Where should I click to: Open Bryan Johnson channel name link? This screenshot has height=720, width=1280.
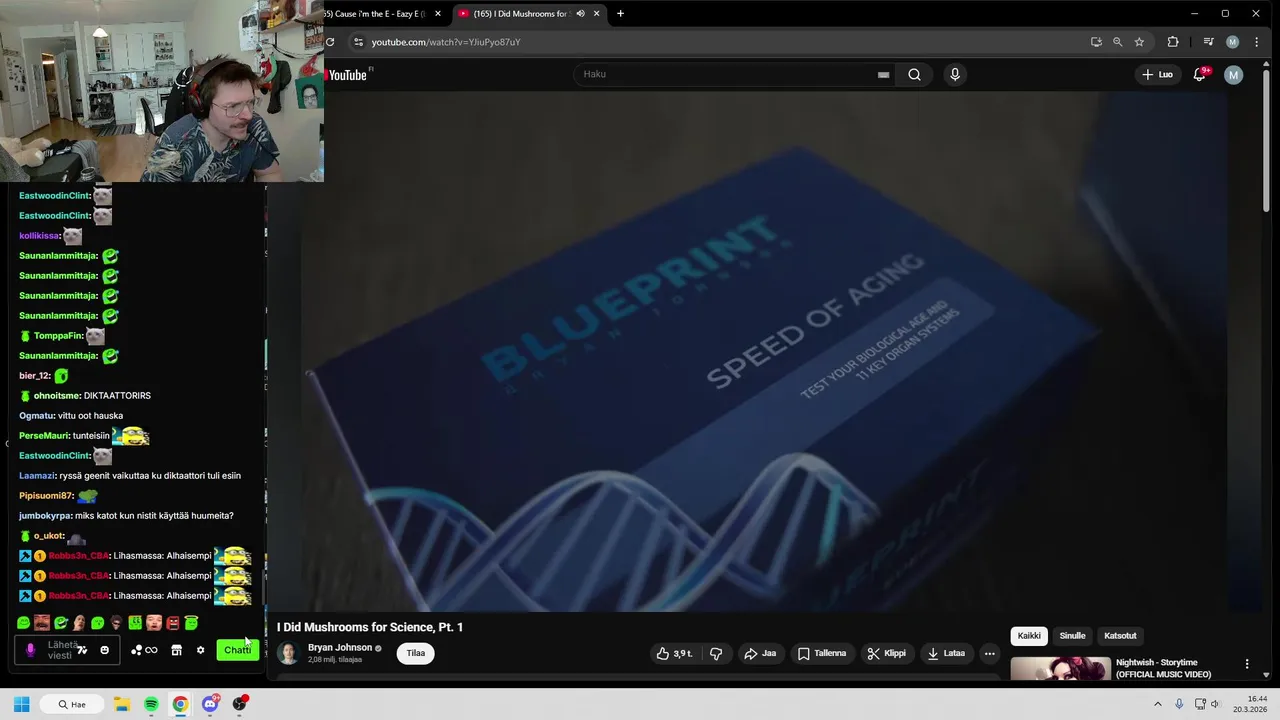339,647
